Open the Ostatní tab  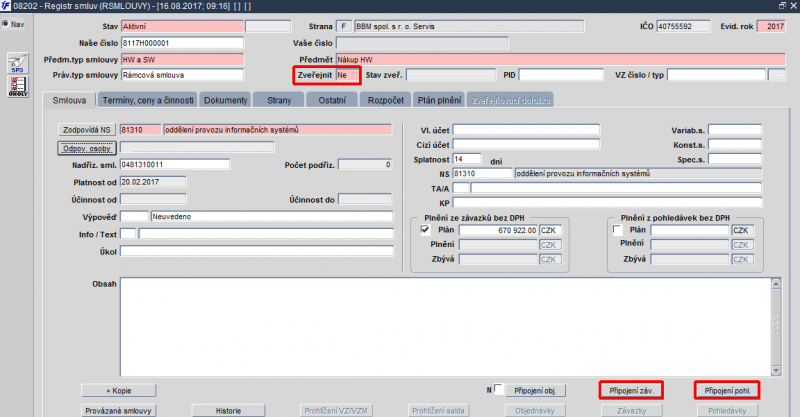(x=332, y=100)
